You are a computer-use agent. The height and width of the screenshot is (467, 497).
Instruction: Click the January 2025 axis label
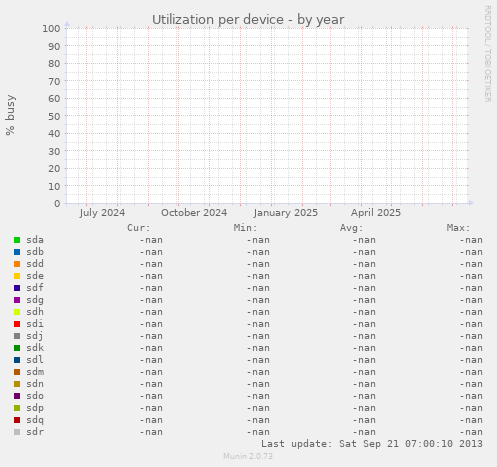[286, 213]
